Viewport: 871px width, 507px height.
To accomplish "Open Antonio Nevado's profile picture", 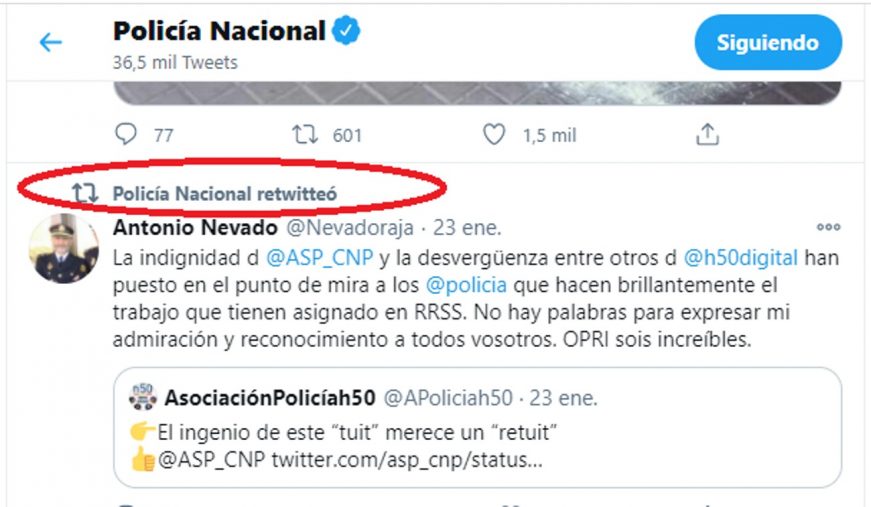I will click(63, 250).
